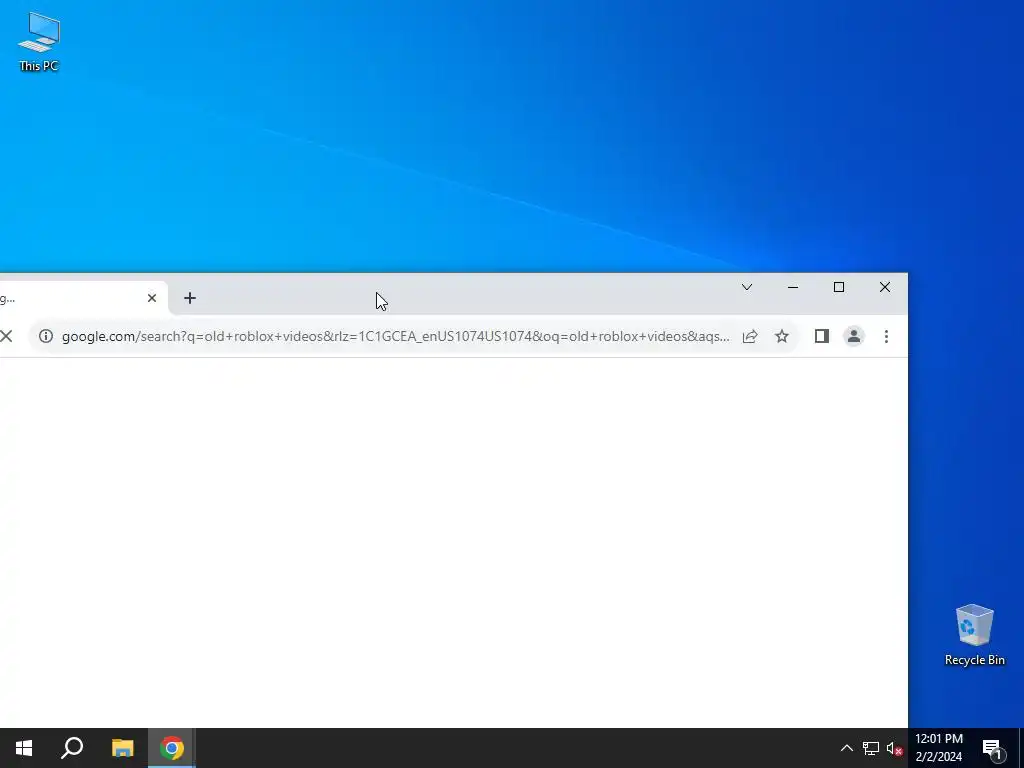
Task: Open Chrome profile avatar
Action: [x=854, y=336]
